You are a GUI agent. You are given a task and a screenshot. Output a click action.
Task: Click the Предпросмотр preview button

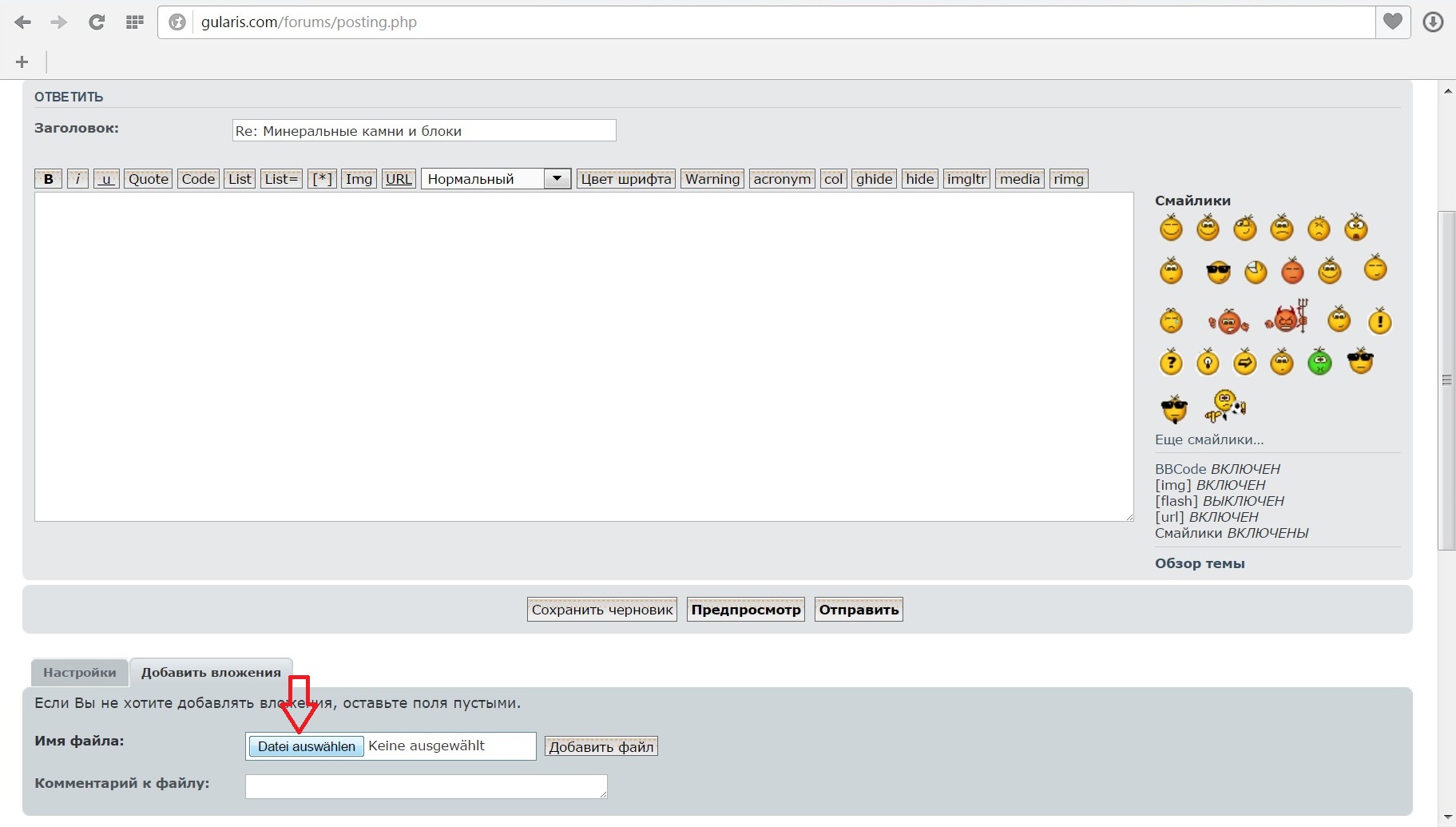coord(745,610)
